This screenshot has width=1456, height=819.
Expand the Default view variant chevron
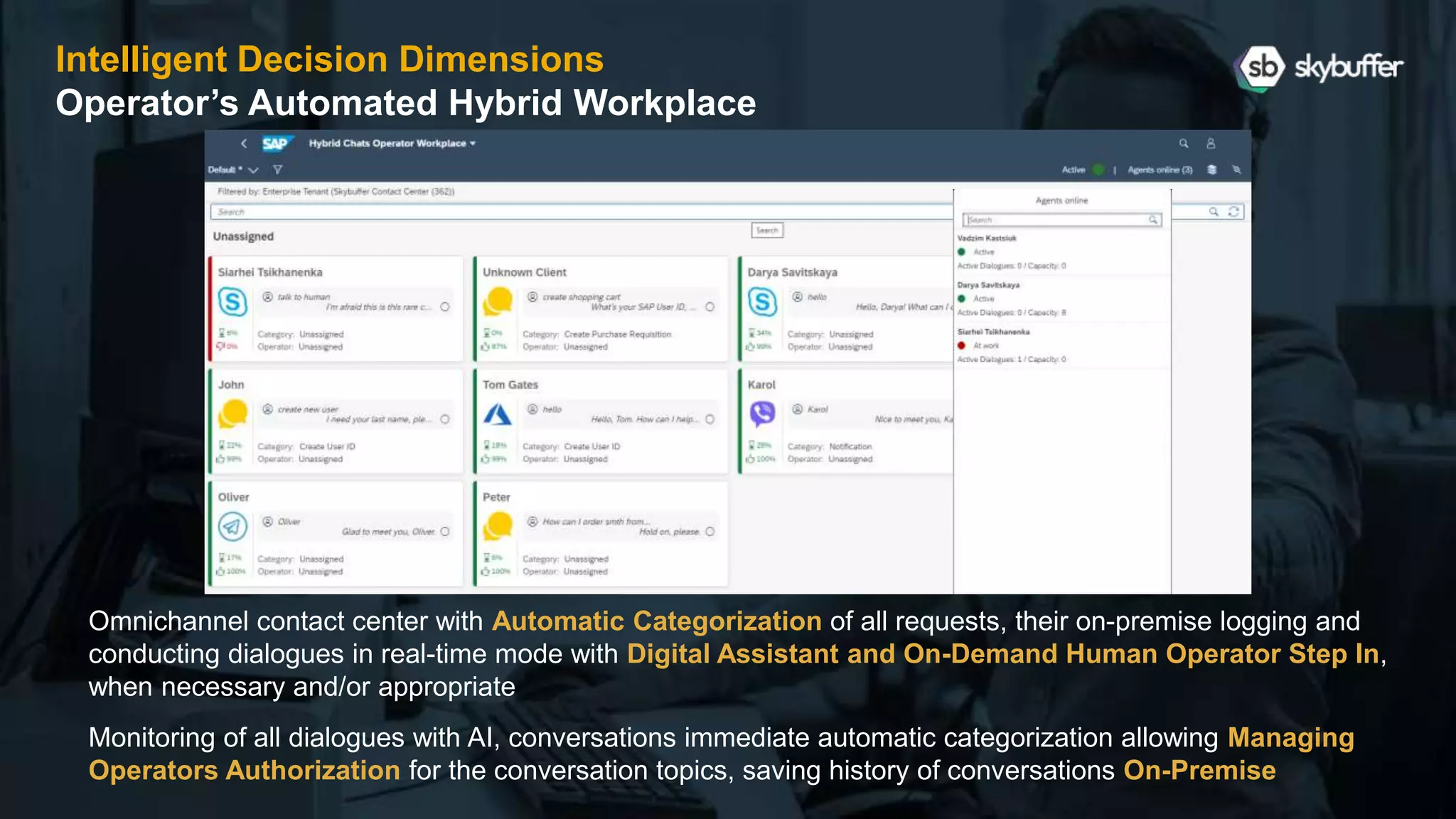click(253, 170)
